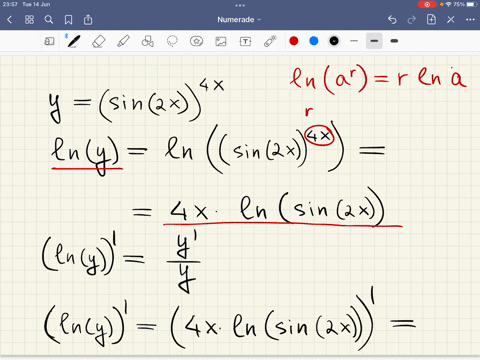The image size is (480, 360).
Task: Open the Numerade document title dropdown
Action: coord(239,20)
